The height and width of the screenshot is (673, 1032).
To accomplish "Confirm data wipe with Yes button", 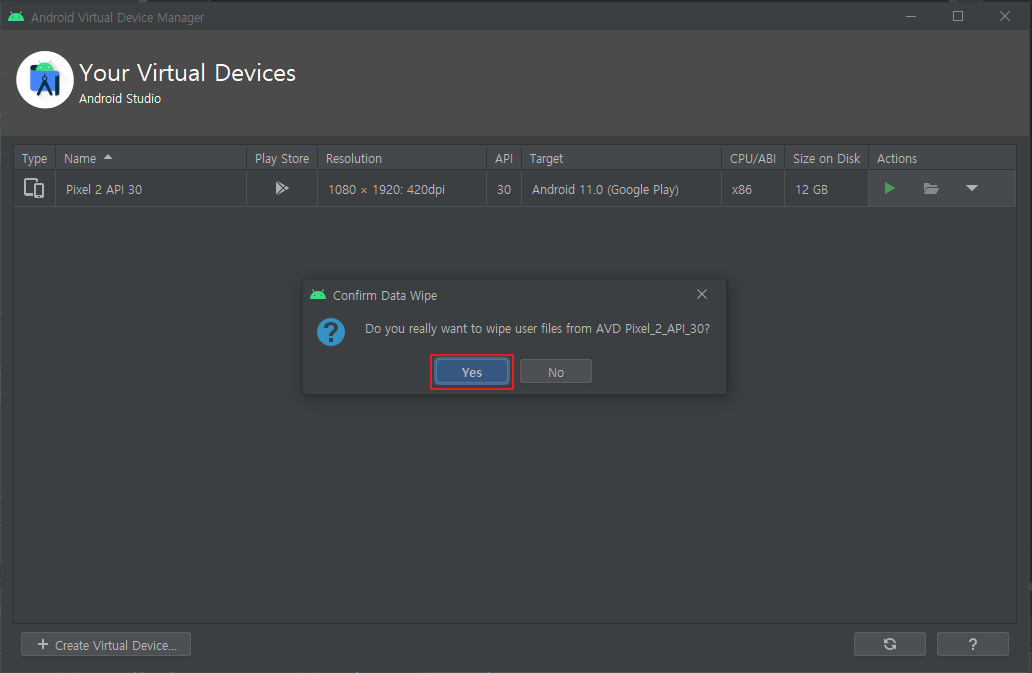I will tap(471, 372).
